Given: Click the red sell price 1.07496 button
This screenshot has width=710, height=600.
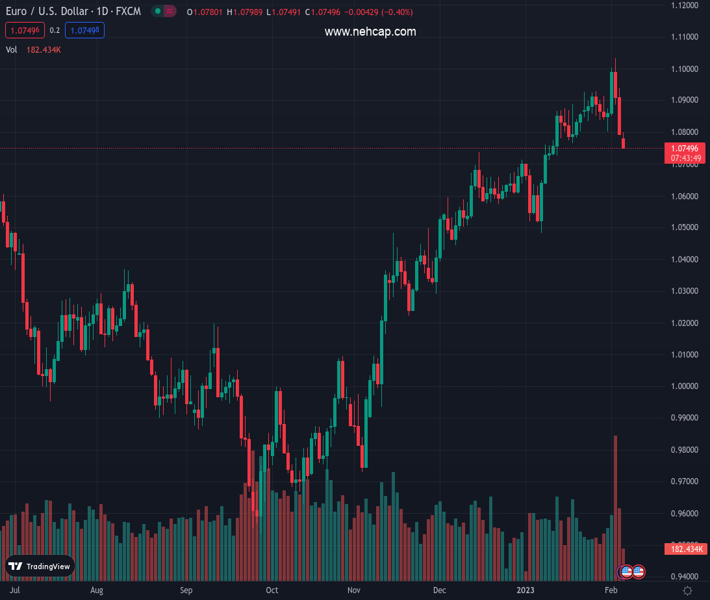Looking at the screenshot, I should [23, 30].
